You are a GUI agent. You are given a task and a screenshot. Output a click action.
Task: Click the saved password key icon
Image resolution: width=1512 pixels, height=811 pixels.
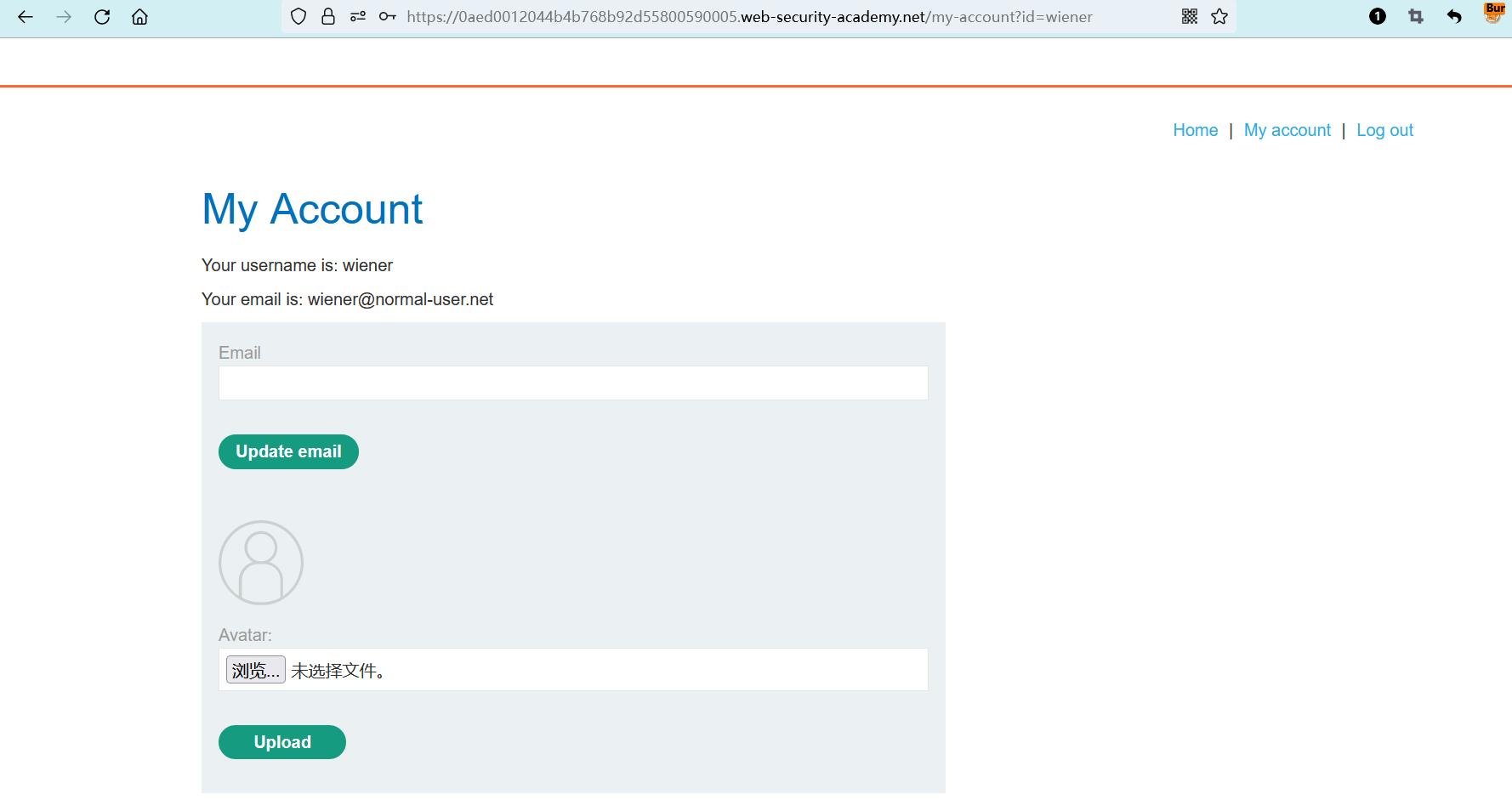coord(388,17)
